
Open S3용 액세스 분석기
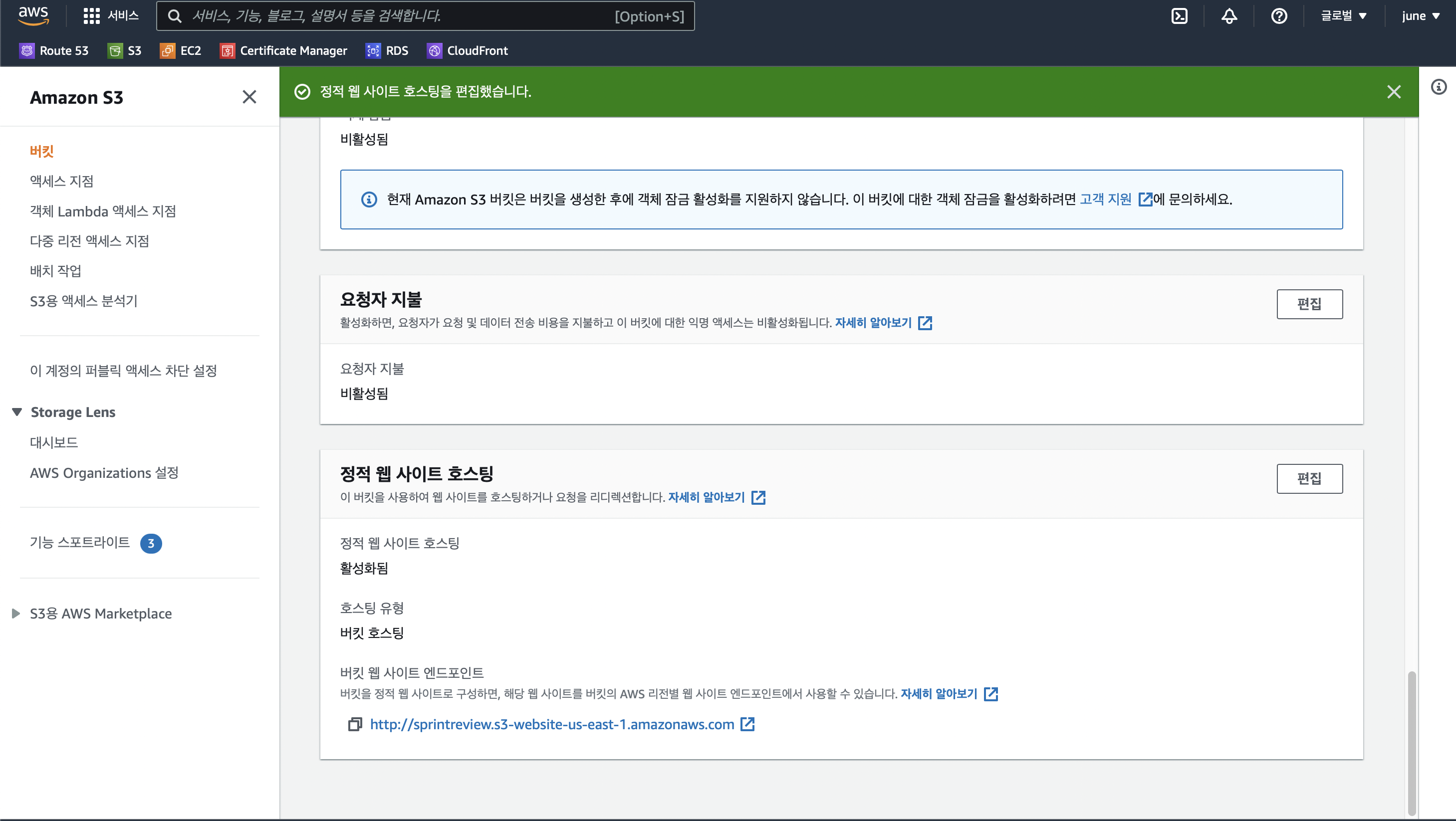pyautogui.click(x=84, y=301)
